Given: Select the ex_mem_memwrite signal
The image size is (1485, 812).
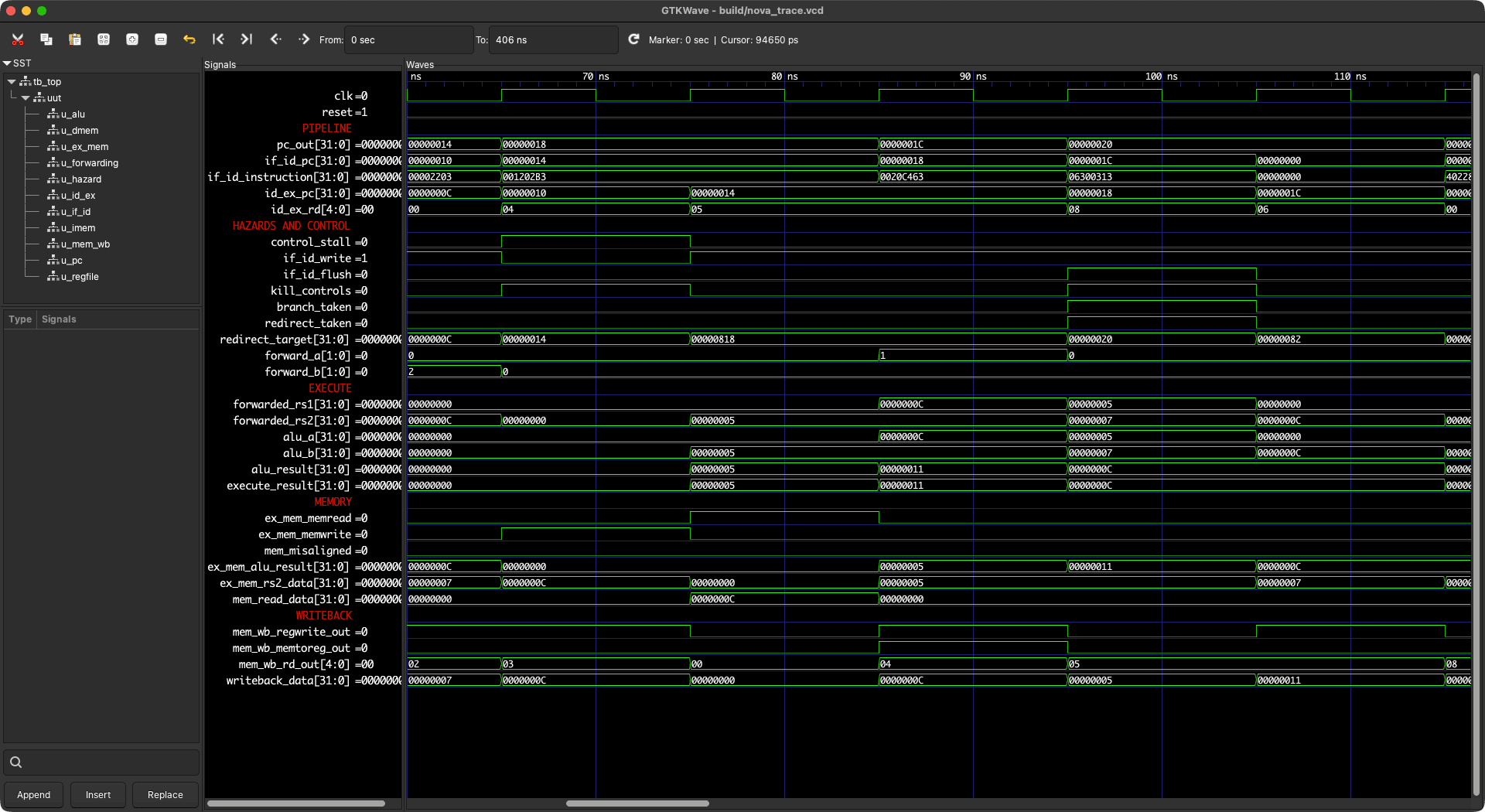Looking at the screenshot, I should coord(305,534).
